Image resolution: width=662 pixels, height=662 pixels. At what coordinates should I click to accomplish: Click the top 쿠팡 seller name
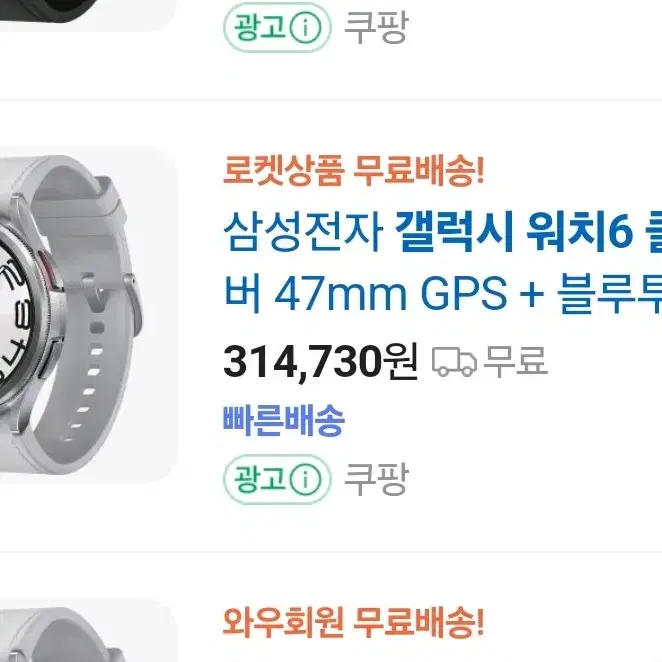(376, 27)
